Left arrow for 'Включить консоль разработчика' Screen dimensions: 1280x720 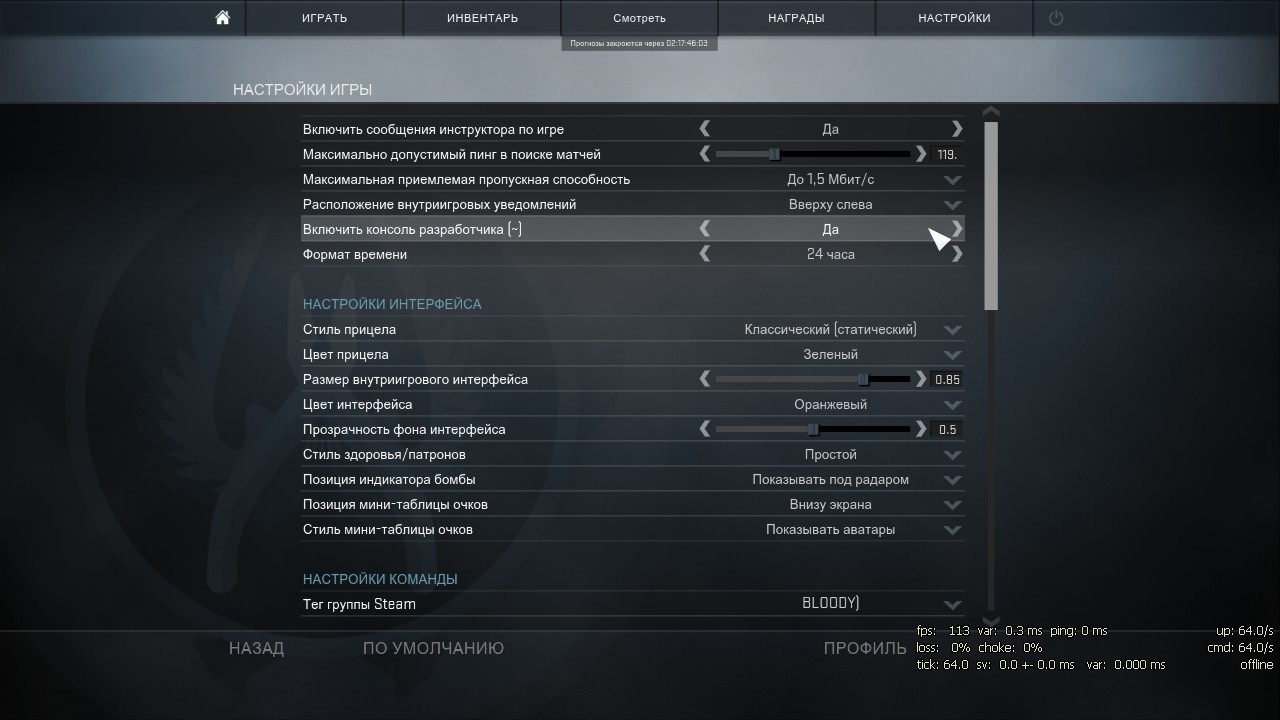[x=705, y=229]
